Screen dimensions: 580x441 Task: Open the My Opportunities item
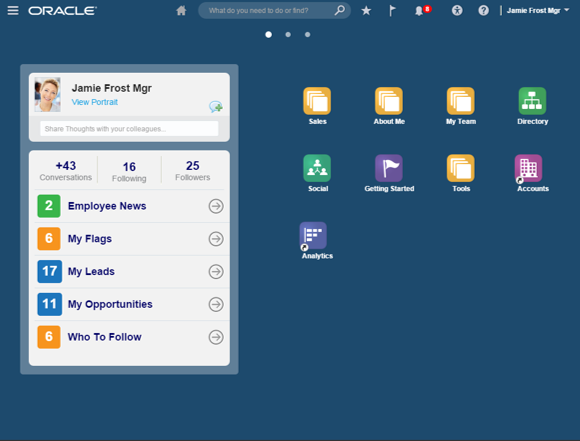110,304
